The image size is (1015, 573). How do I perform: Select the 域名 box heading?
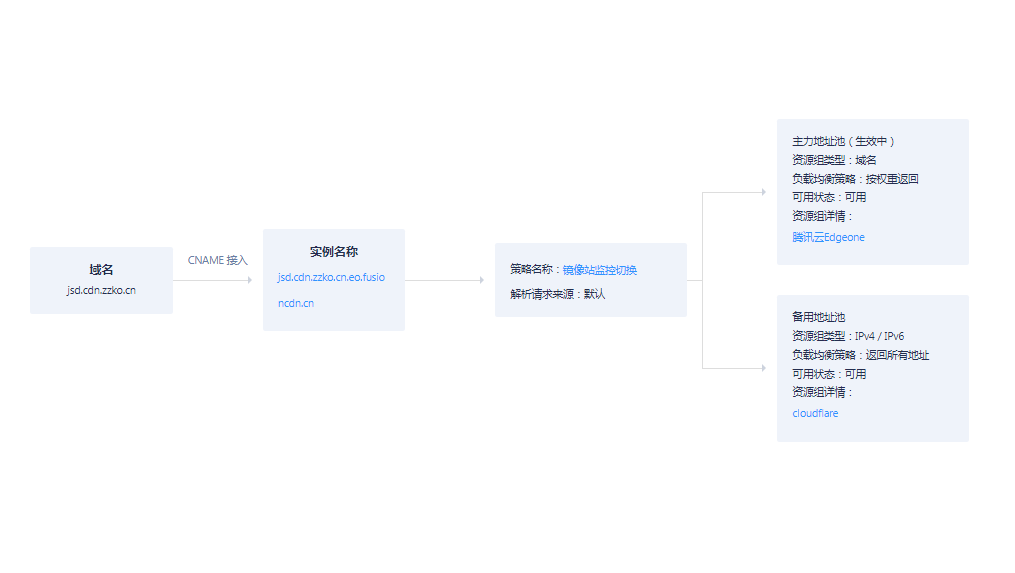[101, 270]
